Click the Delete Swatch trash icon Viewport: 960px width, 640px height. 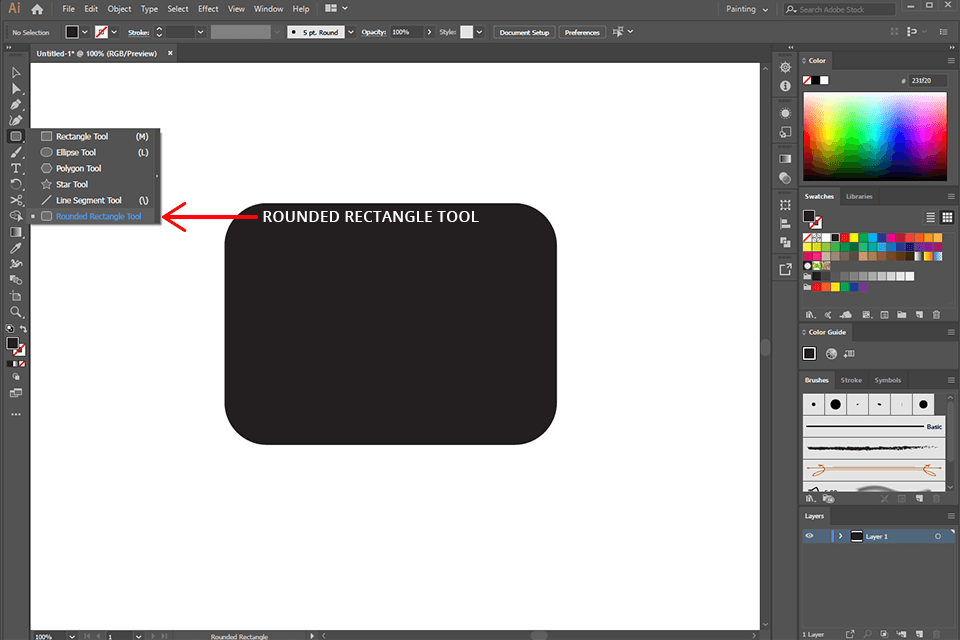point(936,315)
